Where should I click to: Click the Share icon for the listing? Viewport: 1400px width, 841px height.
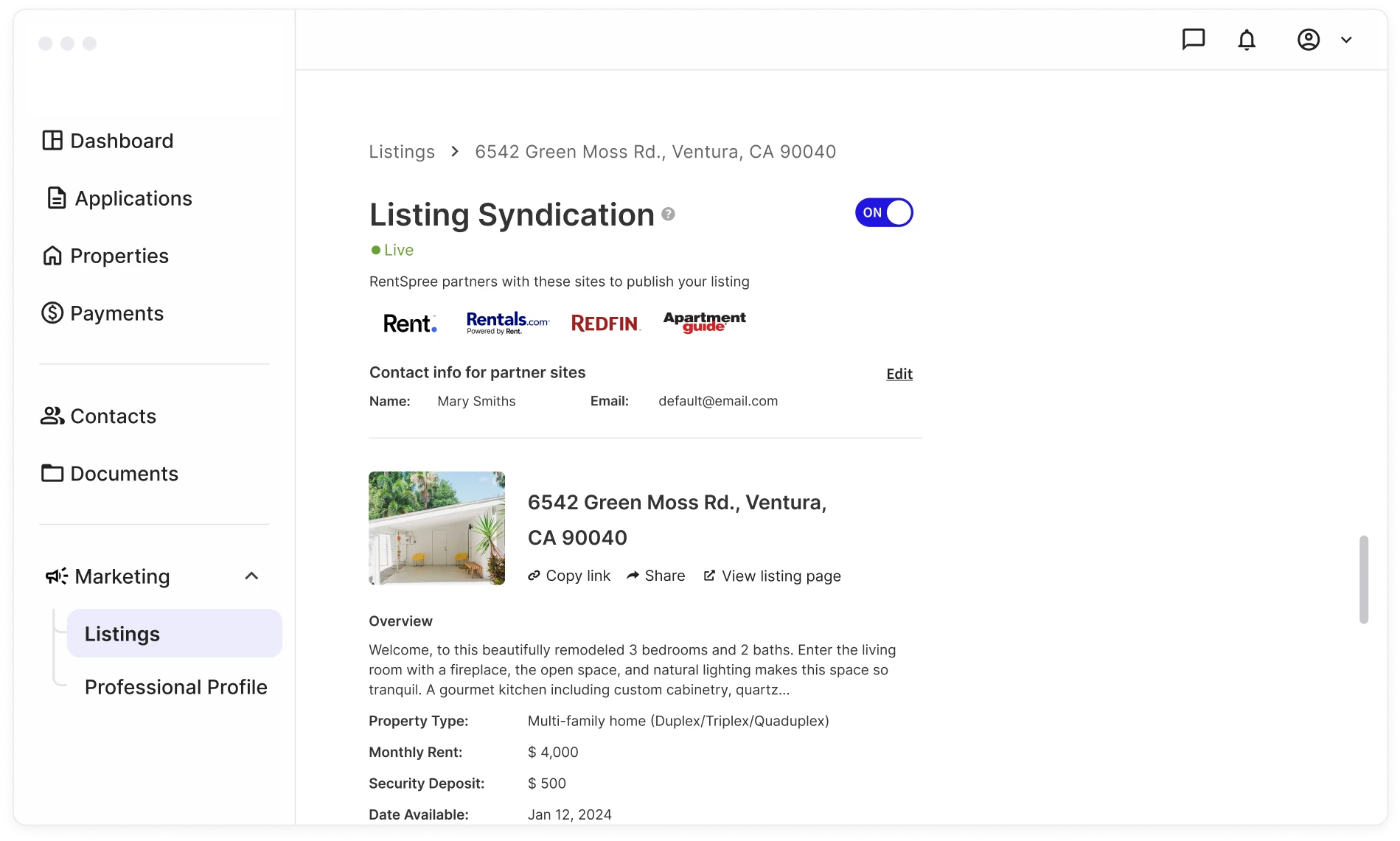(633, 576)
